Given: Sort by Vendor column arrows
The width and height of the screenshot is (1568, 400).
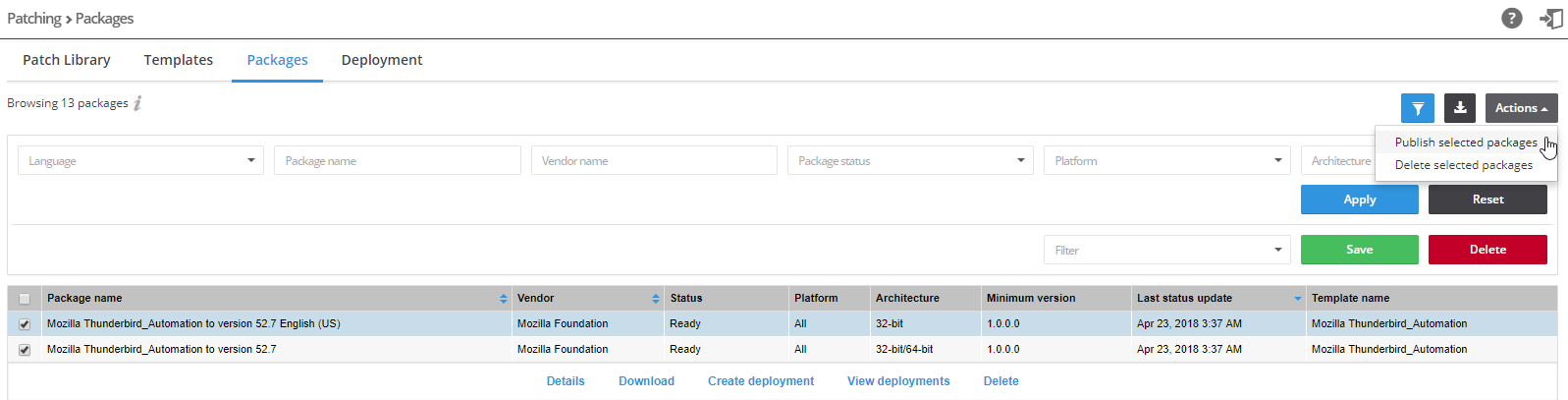Looking at the screenshot, I should (x=656, y=299).
